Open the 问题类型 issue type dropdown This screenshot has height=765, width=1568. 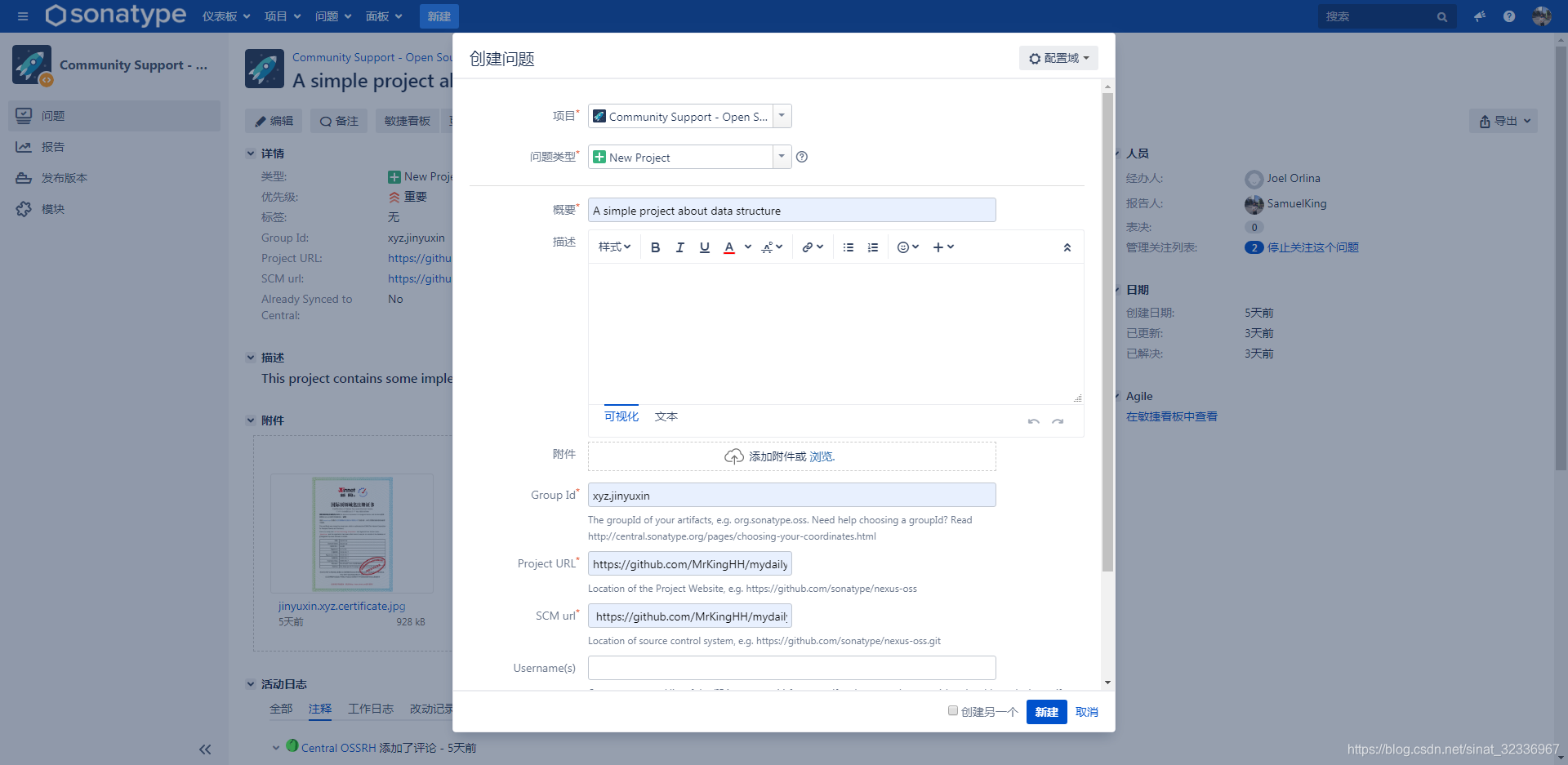tap(689, 158)
